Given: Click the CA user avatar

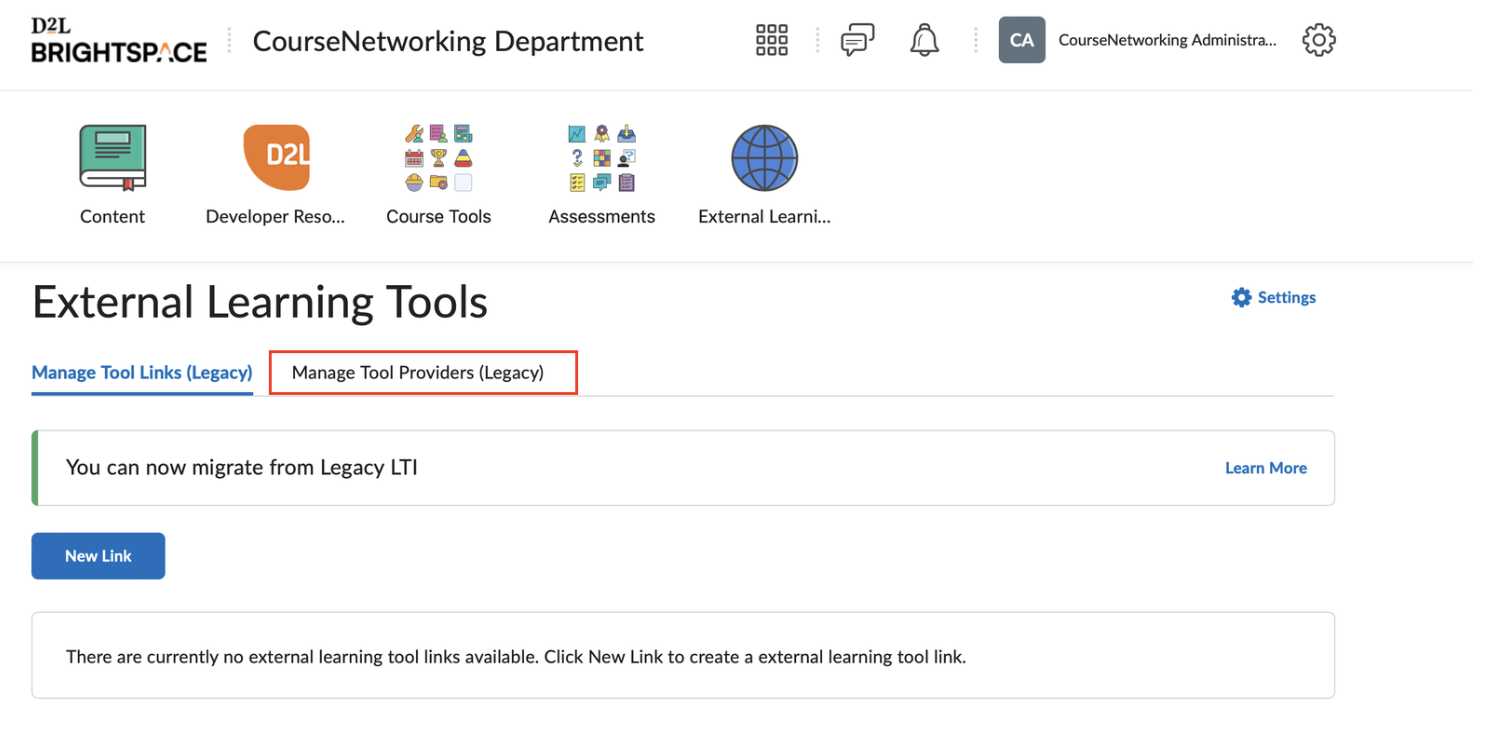Looking at the screenshot, I should (1021, 40).
